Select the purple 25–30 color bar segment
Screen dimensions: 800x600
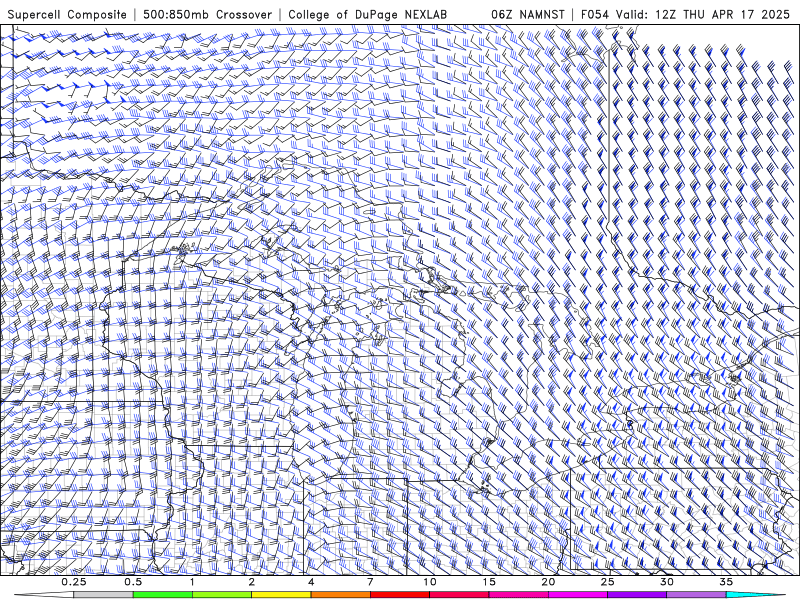(x=637, y=595)
